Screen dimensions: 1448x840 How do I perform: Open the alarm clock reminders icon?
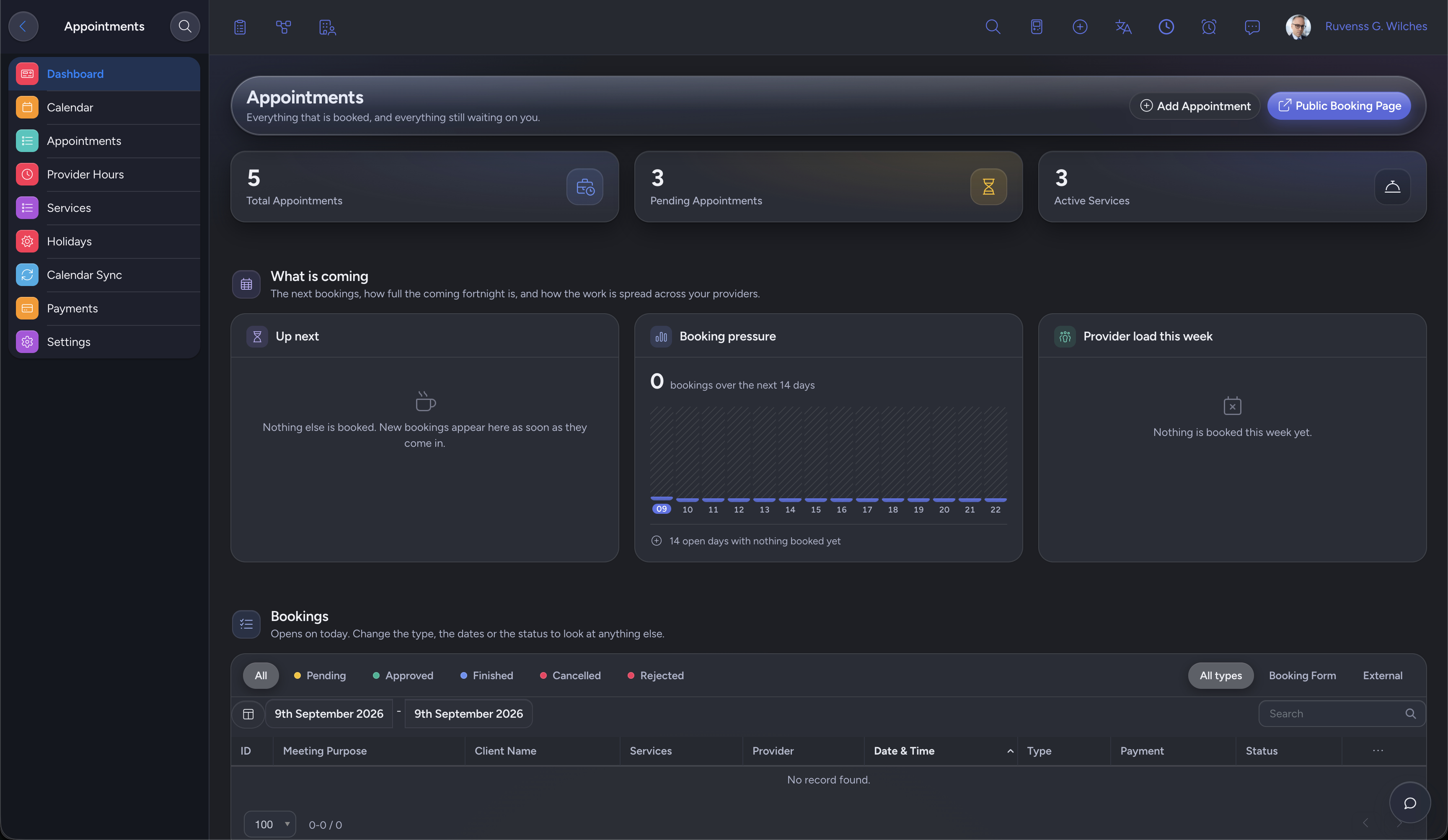(x=1209, y=26)
